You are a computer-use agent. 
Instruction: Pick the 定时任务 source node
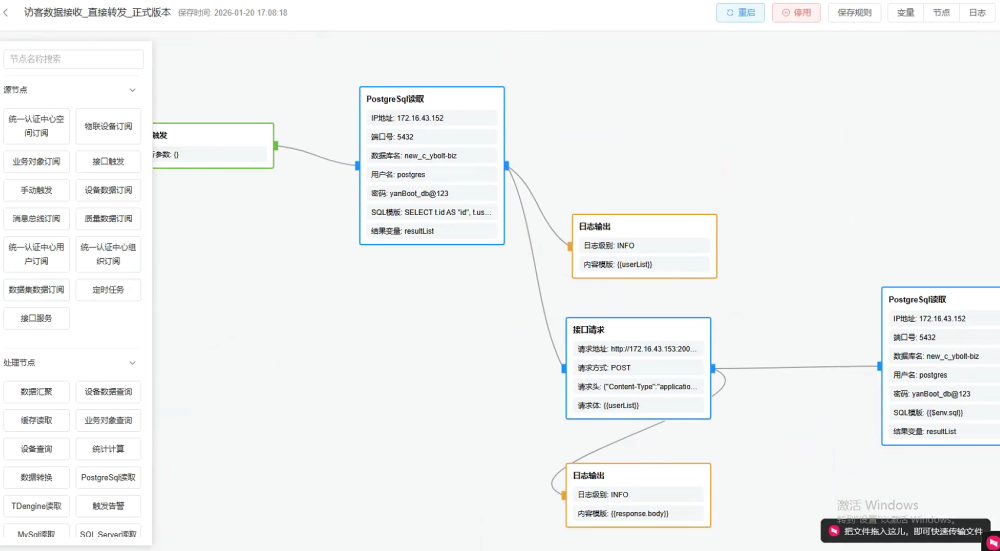[108, 290]
